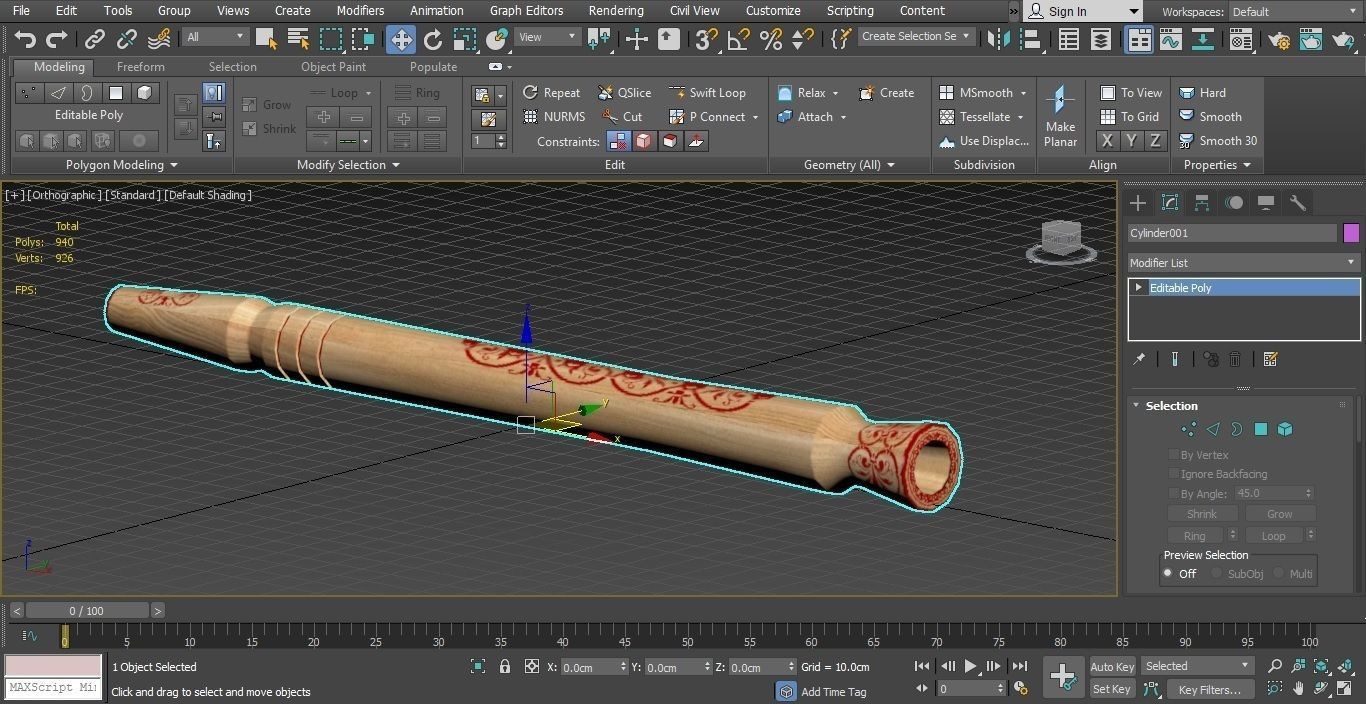Select the SubObj preview selection radio
This screenshot has width=1366, height=704.
point(1216,574)
